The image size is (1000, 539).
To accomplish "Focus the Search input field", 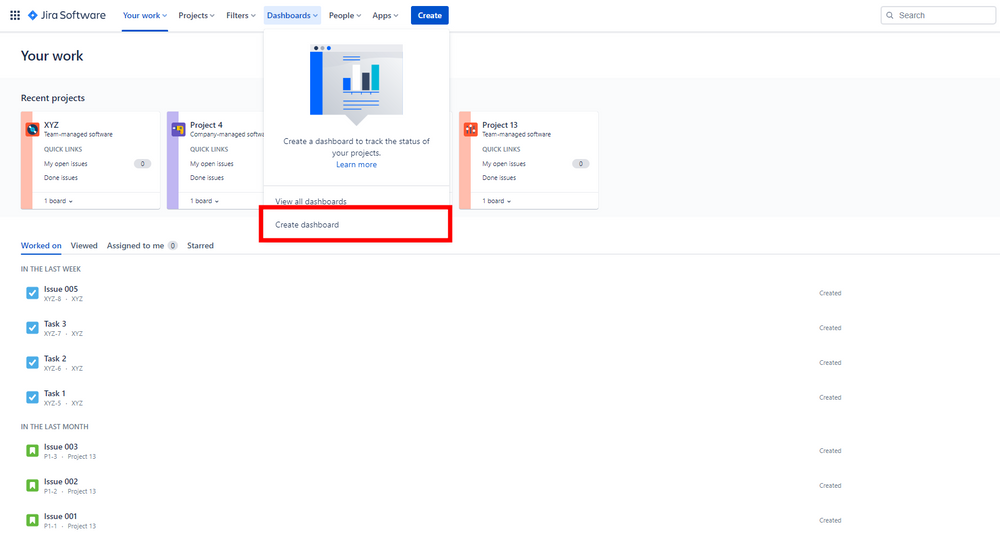I will click(938, 15).
